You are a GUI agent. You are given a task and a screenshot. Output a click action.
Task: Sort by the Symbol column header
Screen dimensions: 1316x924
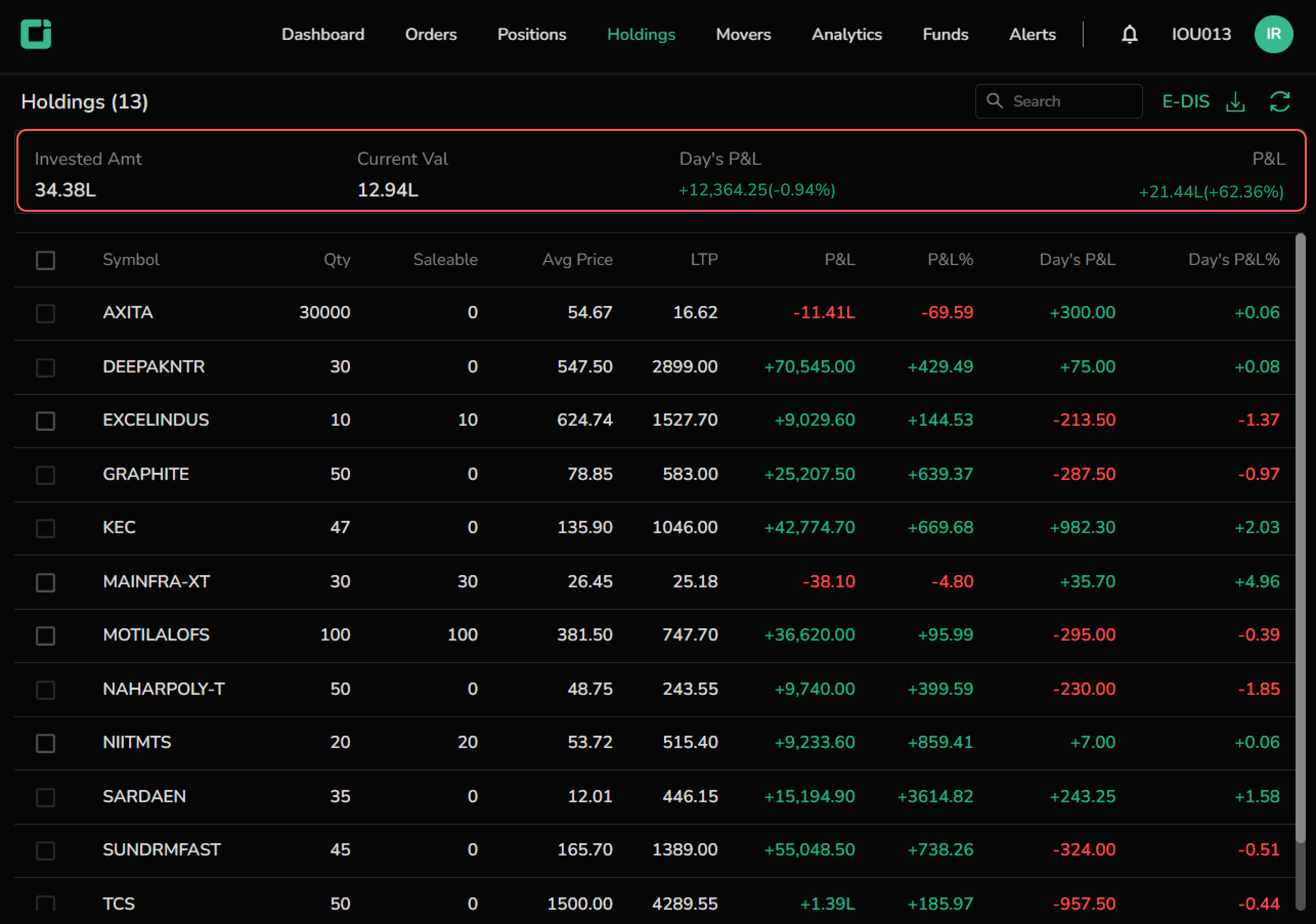pos(130,260)
